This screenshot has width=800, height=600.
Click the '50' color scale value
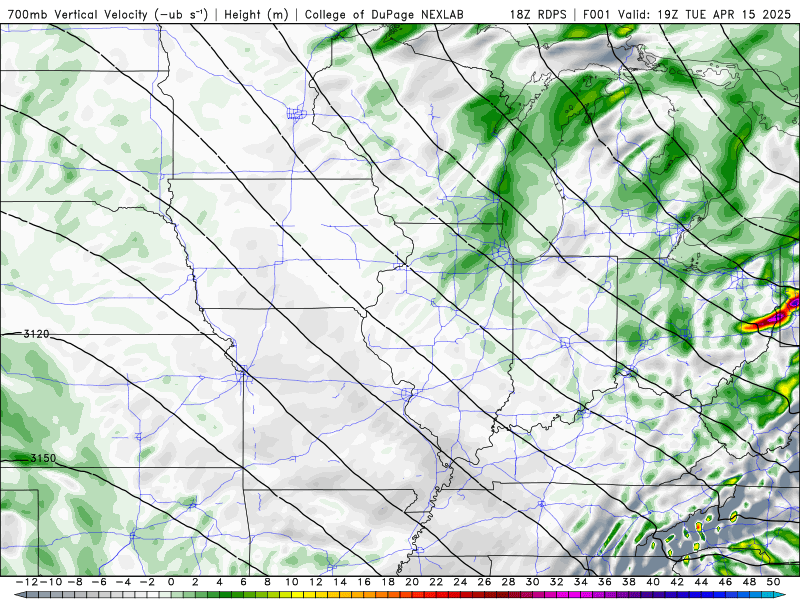[773, 582]
